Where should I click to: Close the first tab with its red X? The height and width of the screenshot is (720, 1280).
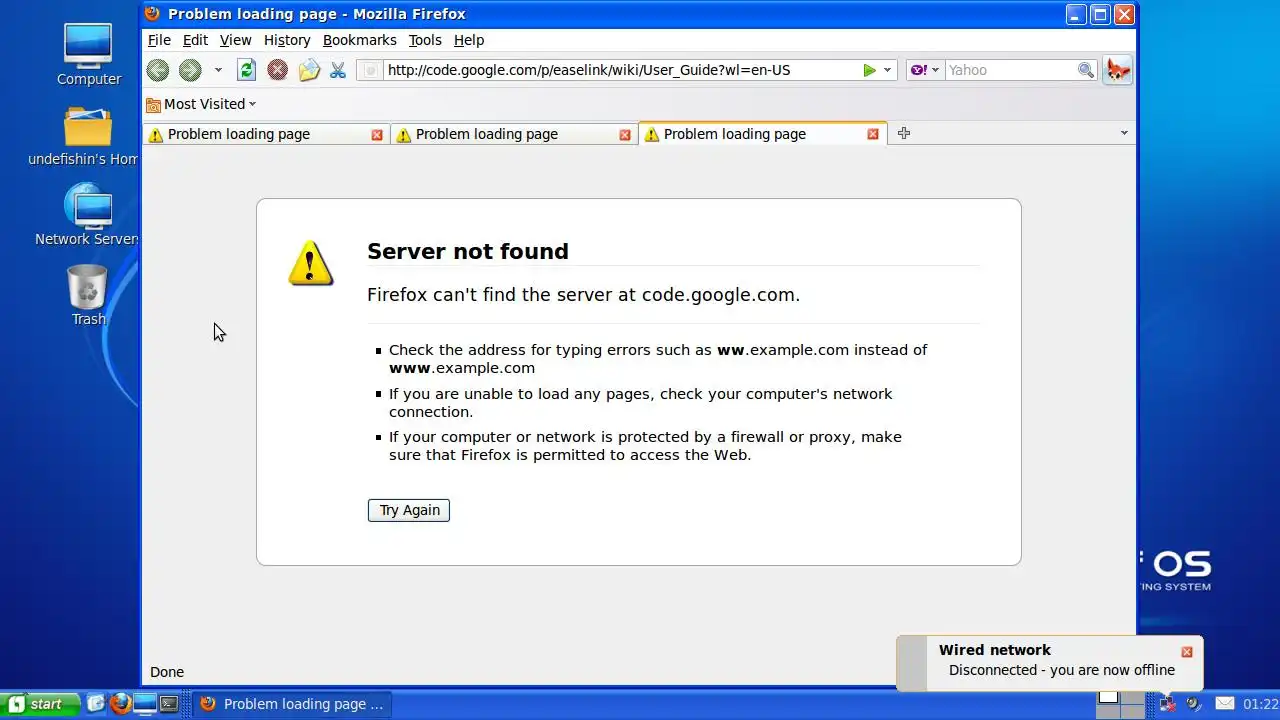point(377,134)
